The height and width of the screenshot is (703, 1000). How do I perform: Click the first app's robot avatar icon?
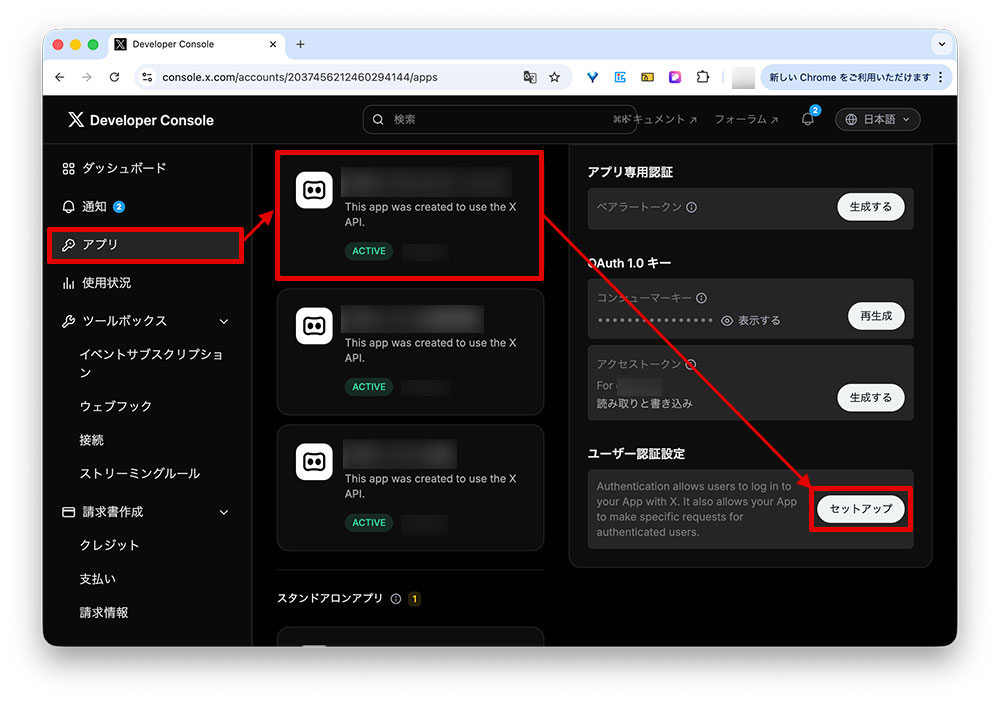(314, 190)
